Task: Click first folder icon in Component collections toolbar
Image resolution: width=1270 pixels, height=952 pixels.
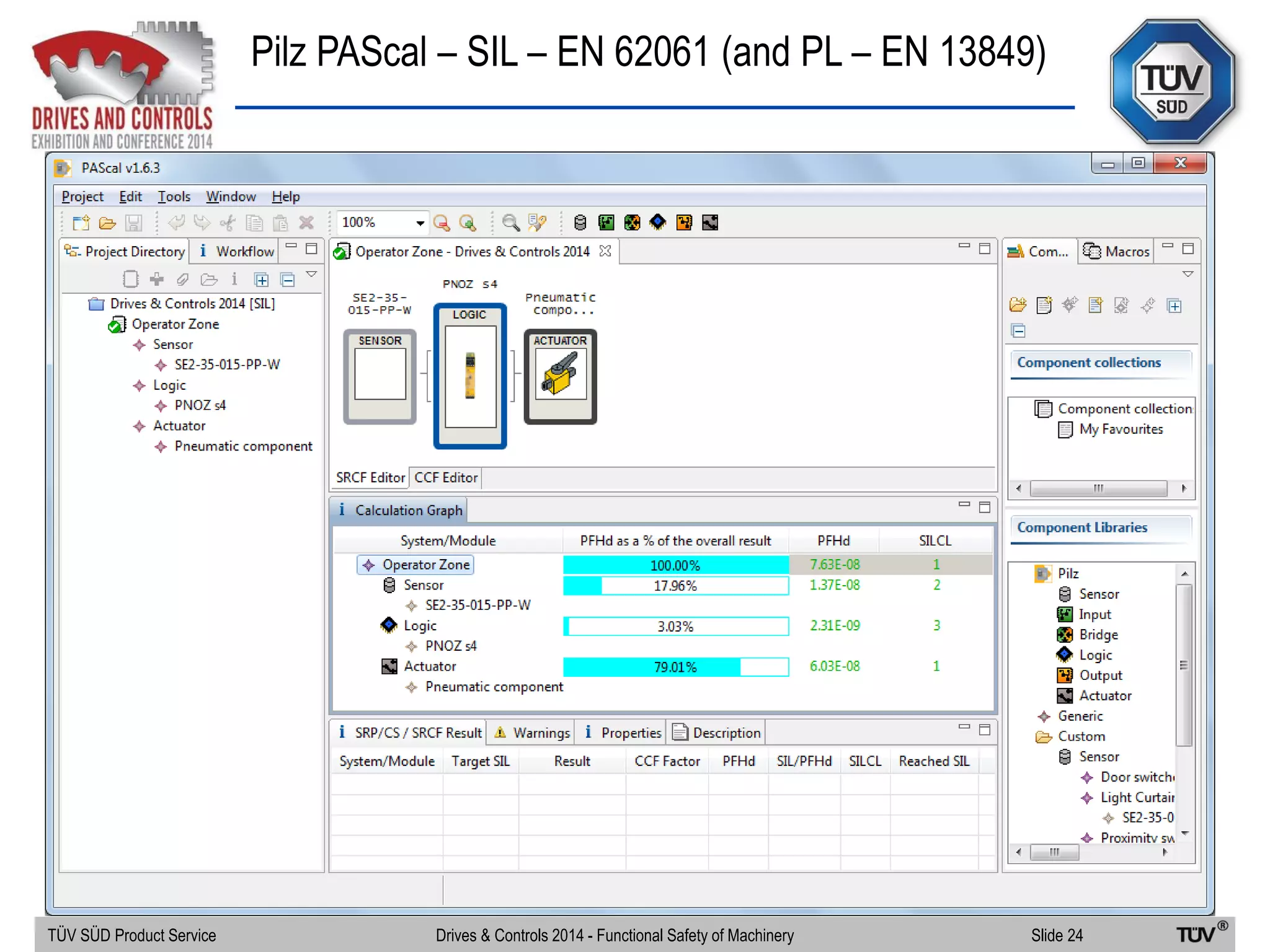Action: tap(1018, 305)
